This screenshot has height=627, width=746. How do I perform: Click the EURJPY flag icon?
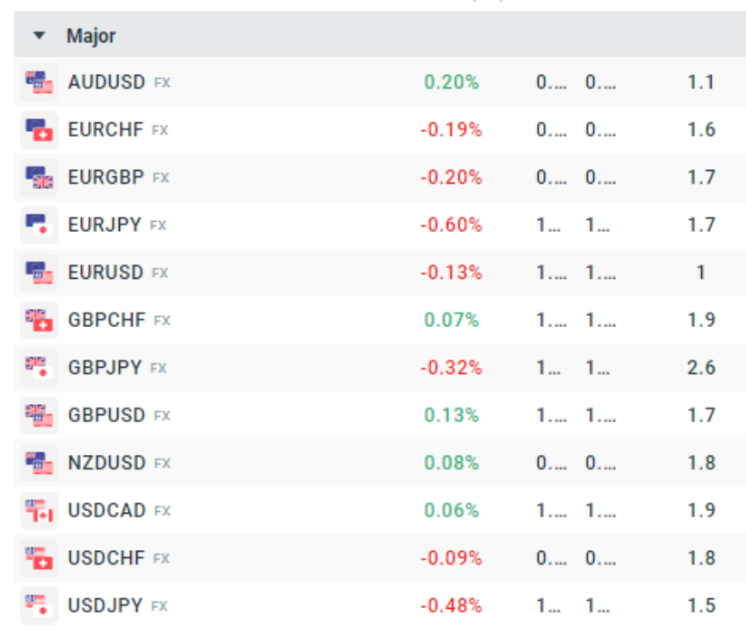[x=40, y=225]
